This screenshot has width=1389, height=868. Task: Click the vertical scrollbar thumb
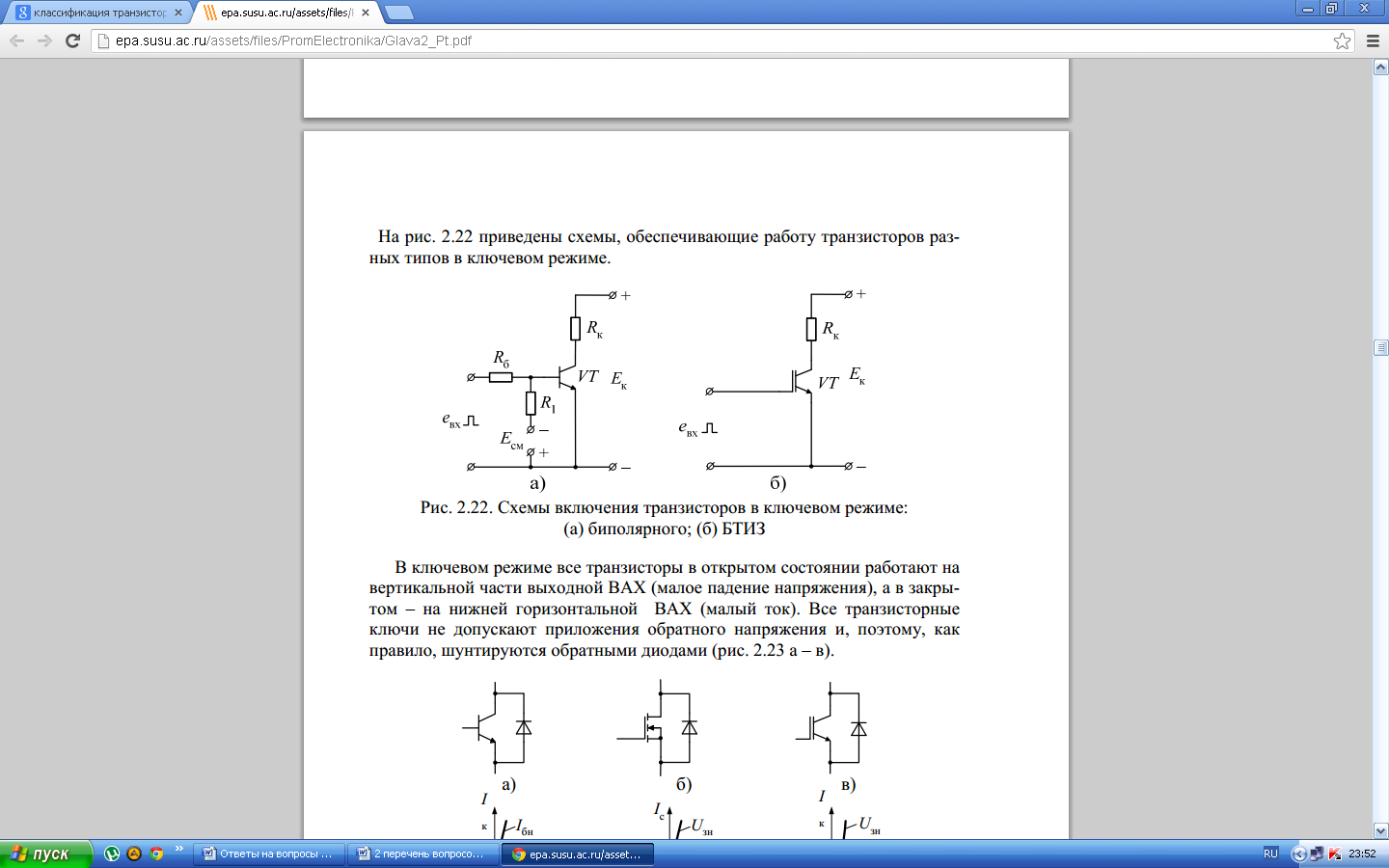coord(1380,347)
